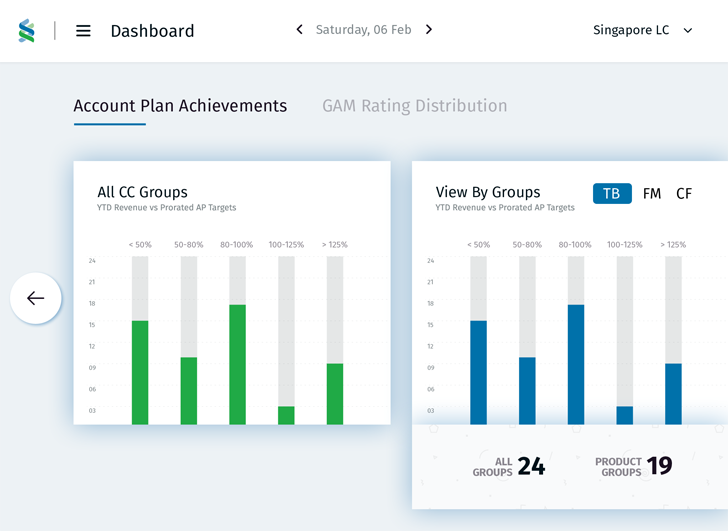Viewport: 728px width, 531px height.
Task: Click green 80-100% bar in All CC Groups
Action: point(237,364)
